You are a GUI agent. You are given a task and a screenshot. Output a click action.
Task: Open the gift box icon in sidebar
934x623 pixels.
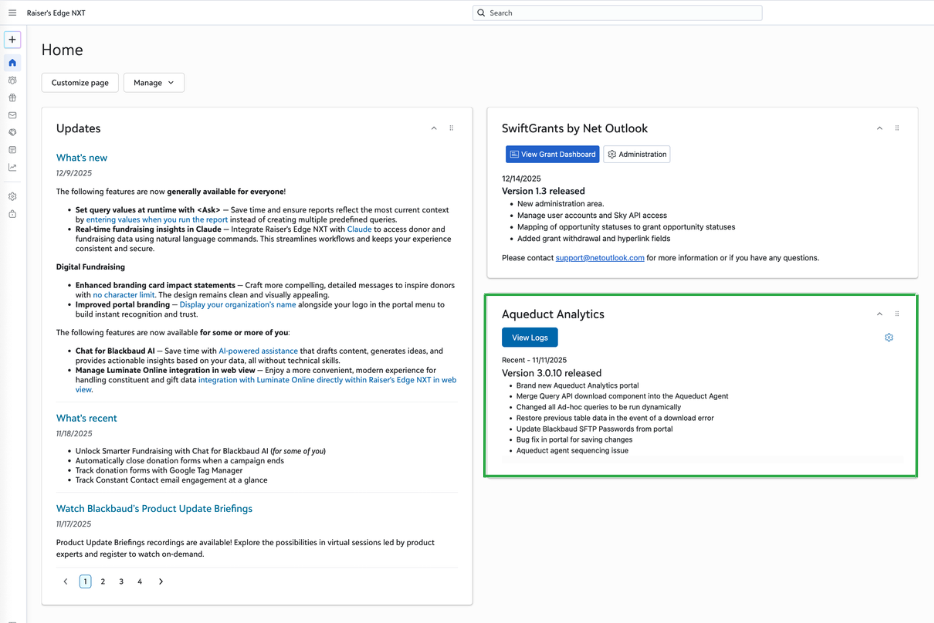[x=12, y=98]
